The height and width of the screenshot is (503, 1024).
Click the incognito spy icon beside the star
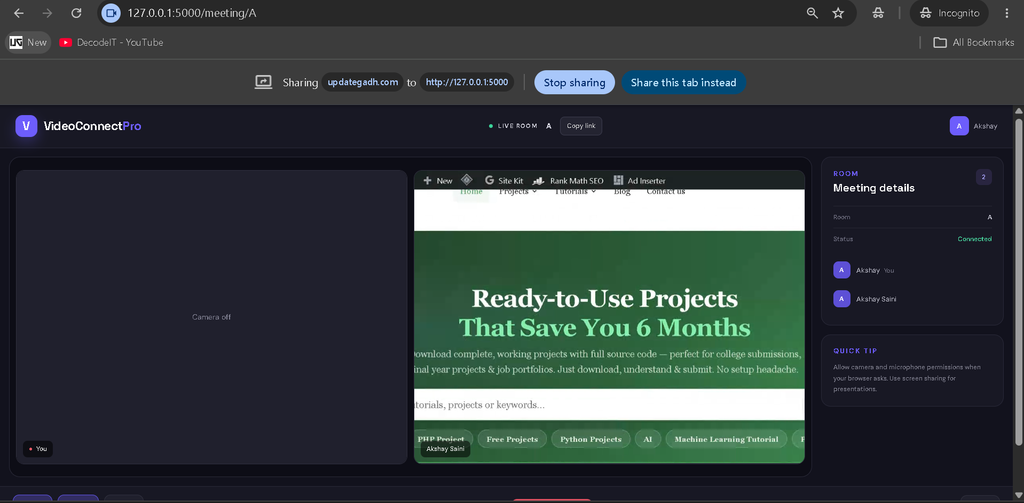point(878,13)
